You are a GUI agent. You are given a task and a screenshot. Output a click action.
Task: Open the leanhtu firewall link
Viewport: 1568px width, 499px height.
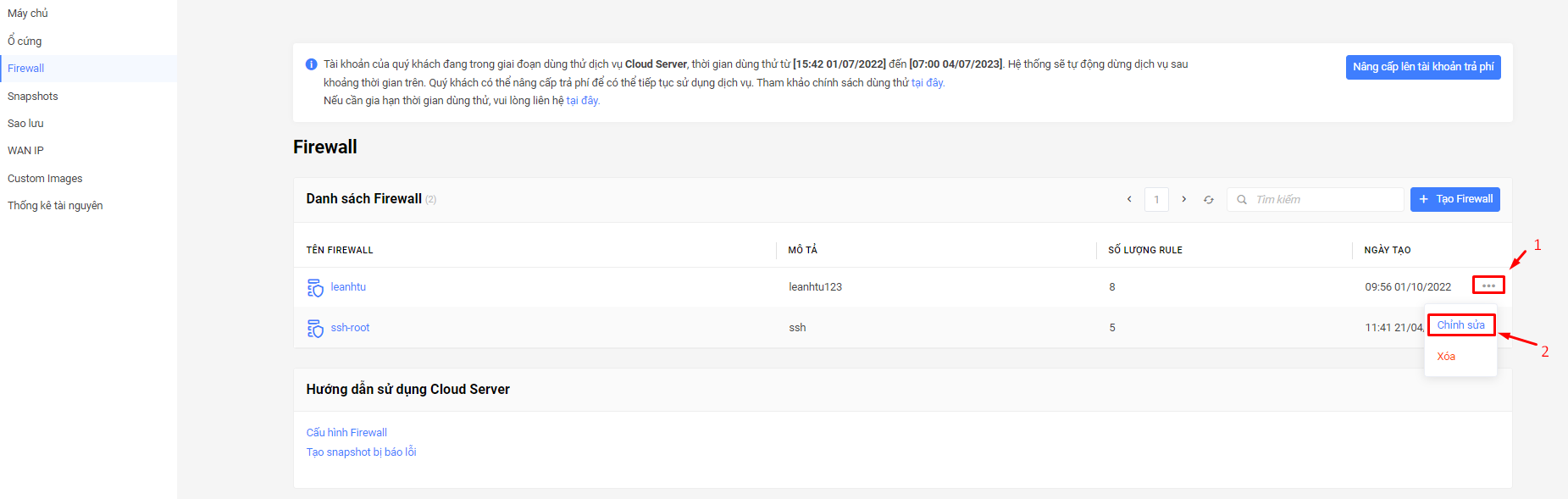348,287
